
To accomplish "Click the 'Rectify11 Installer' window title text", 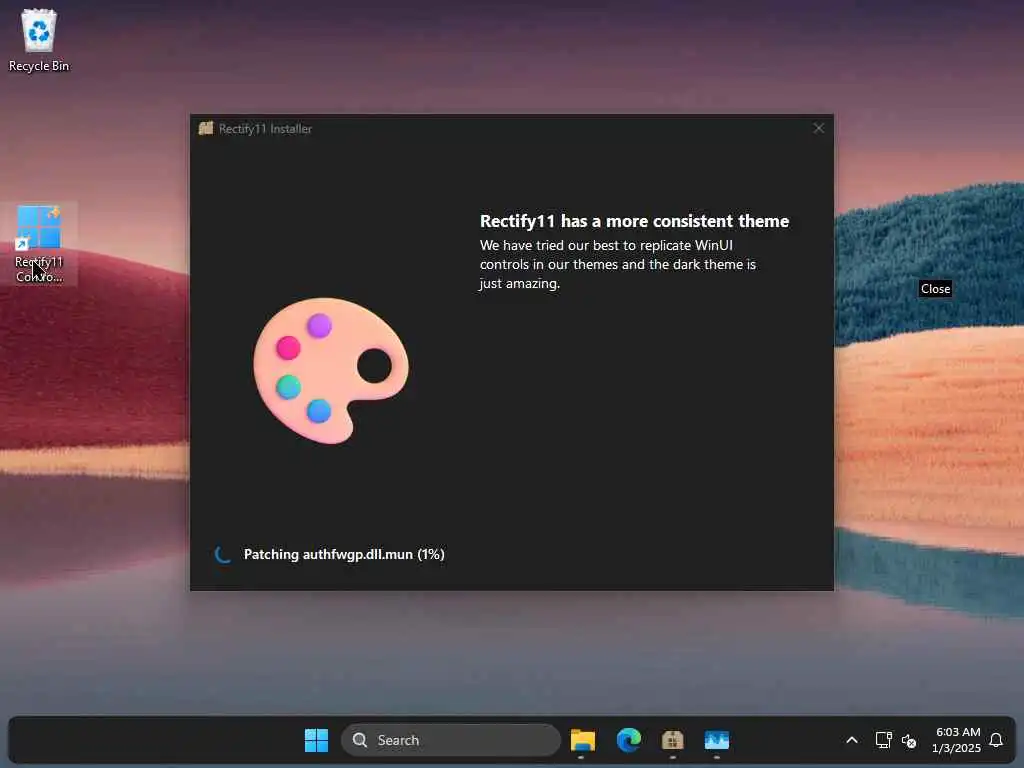I will [x=265, y=129].
